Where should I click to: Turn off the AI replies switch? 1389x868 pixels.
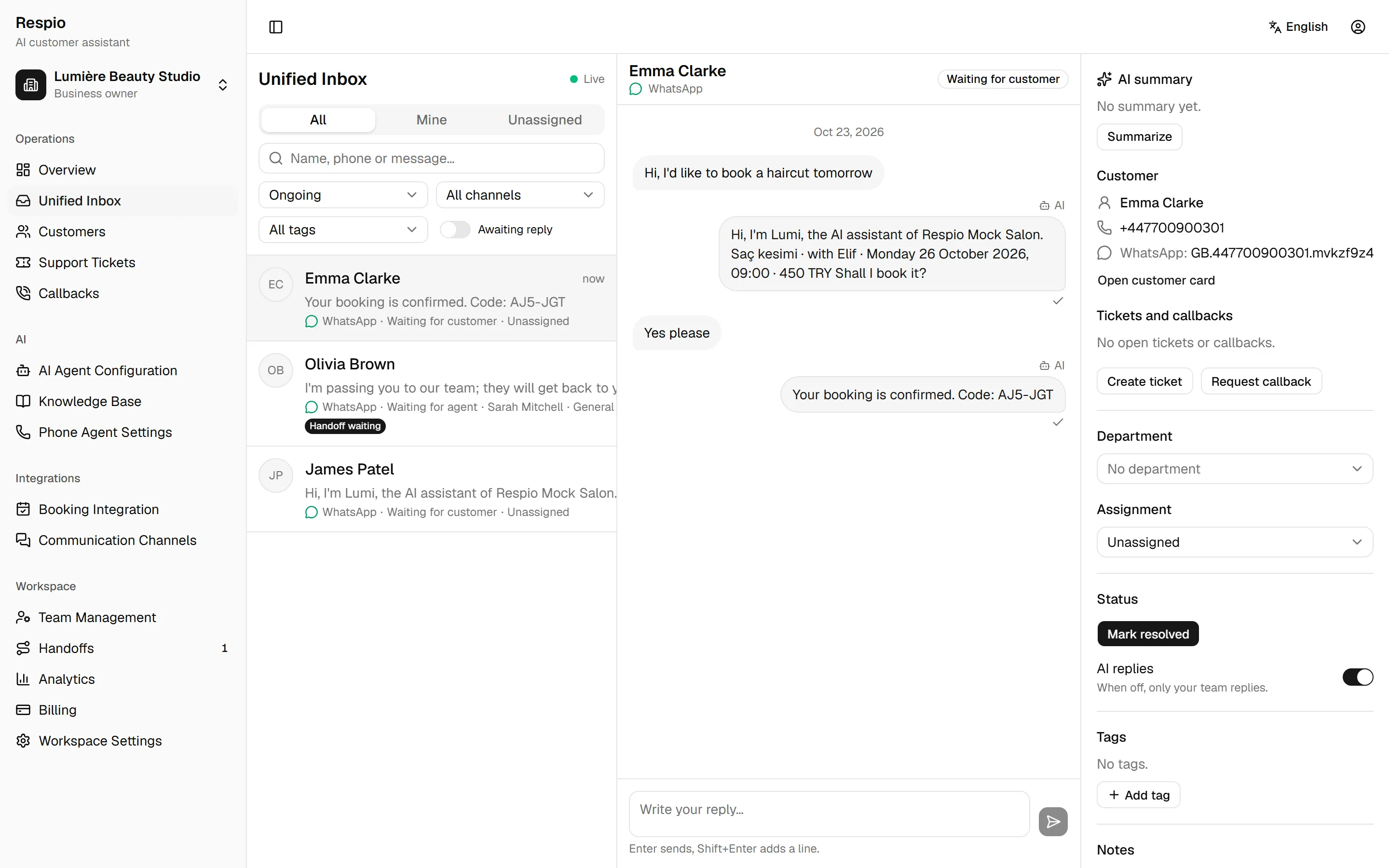(1358, 678)
